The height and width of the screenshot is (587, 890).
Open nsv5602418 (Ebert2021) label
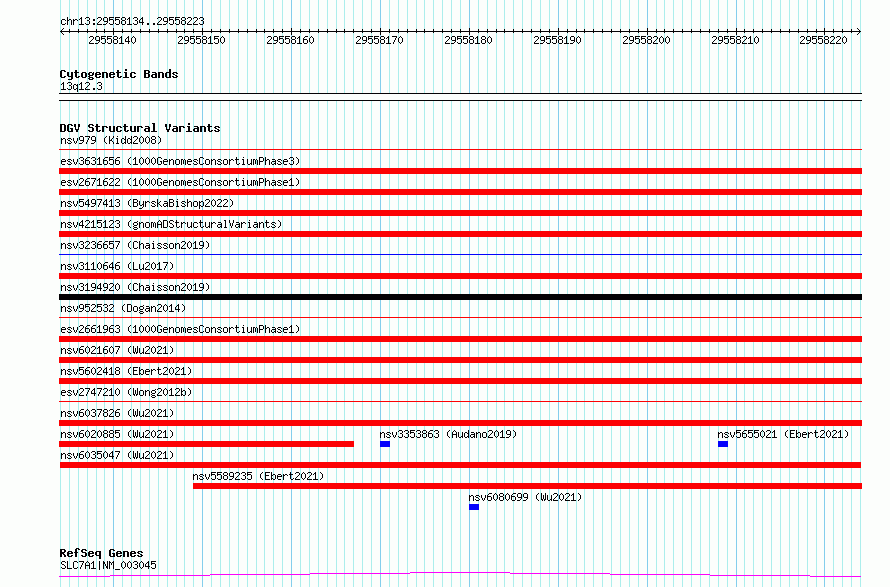pyautogui.click(x=126, y=371)
